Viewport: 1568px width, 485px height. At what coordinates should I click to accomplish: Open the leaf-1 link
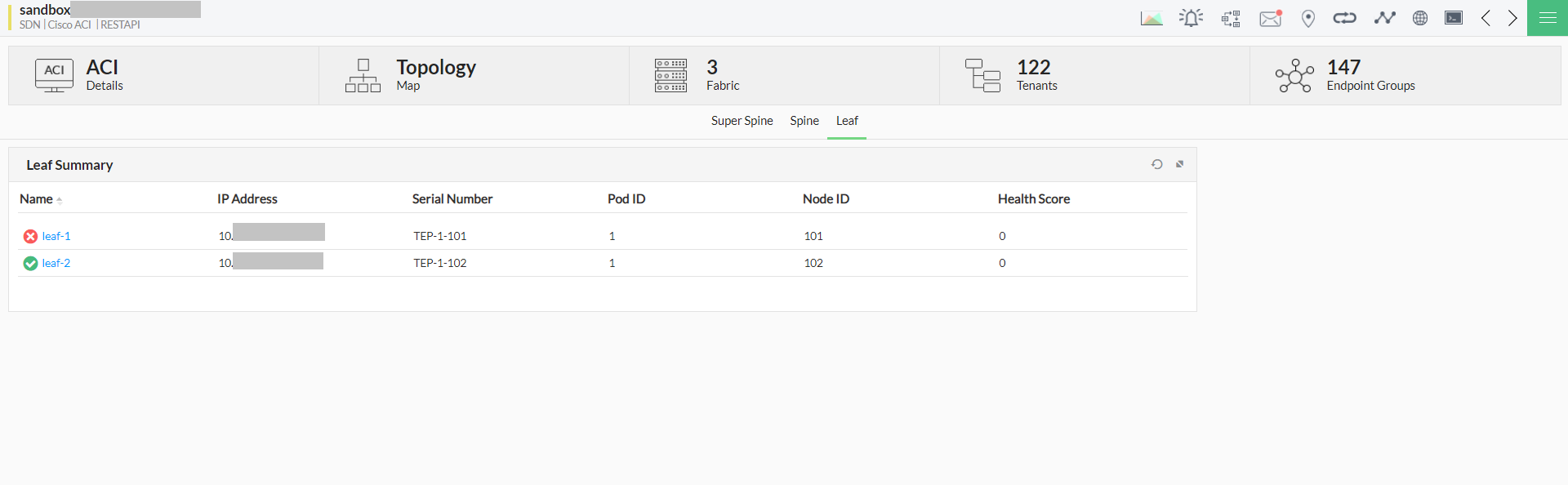(x=56, y=236)
